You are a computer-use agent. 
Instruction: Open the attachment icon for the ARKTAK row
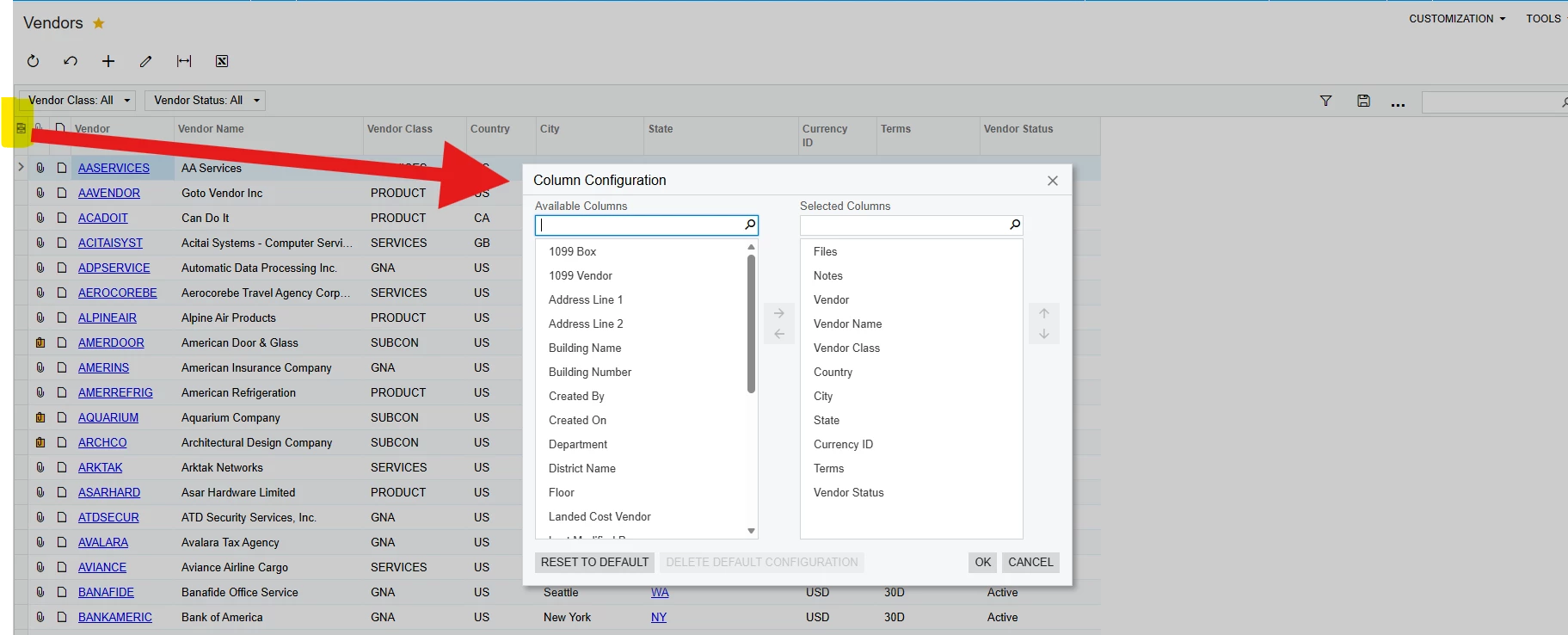(40, 467)
